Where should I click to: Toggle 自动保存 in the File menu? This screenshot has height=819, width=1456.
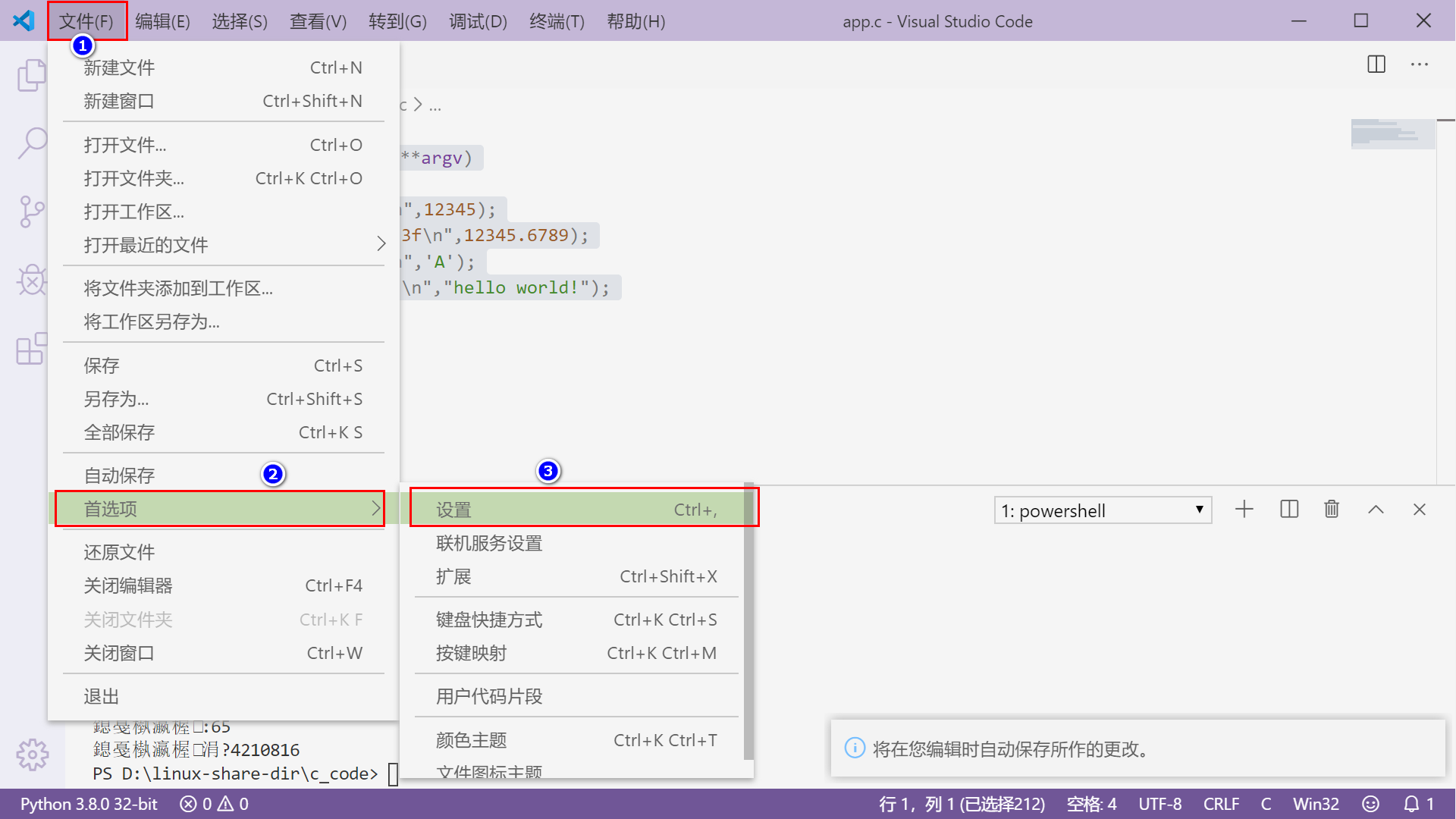click(119, 475)
